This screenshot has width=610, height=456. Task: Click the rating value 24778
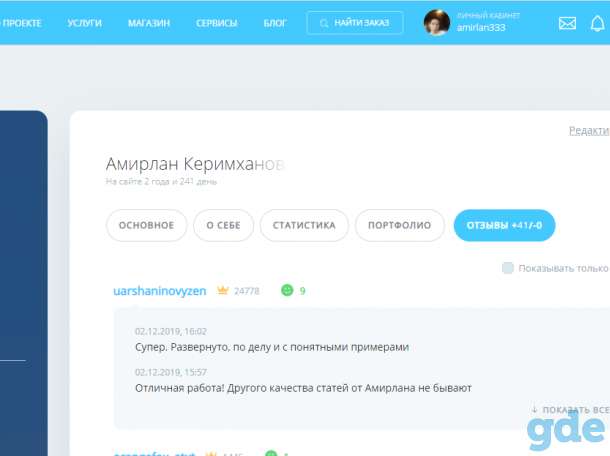[247, 291]
